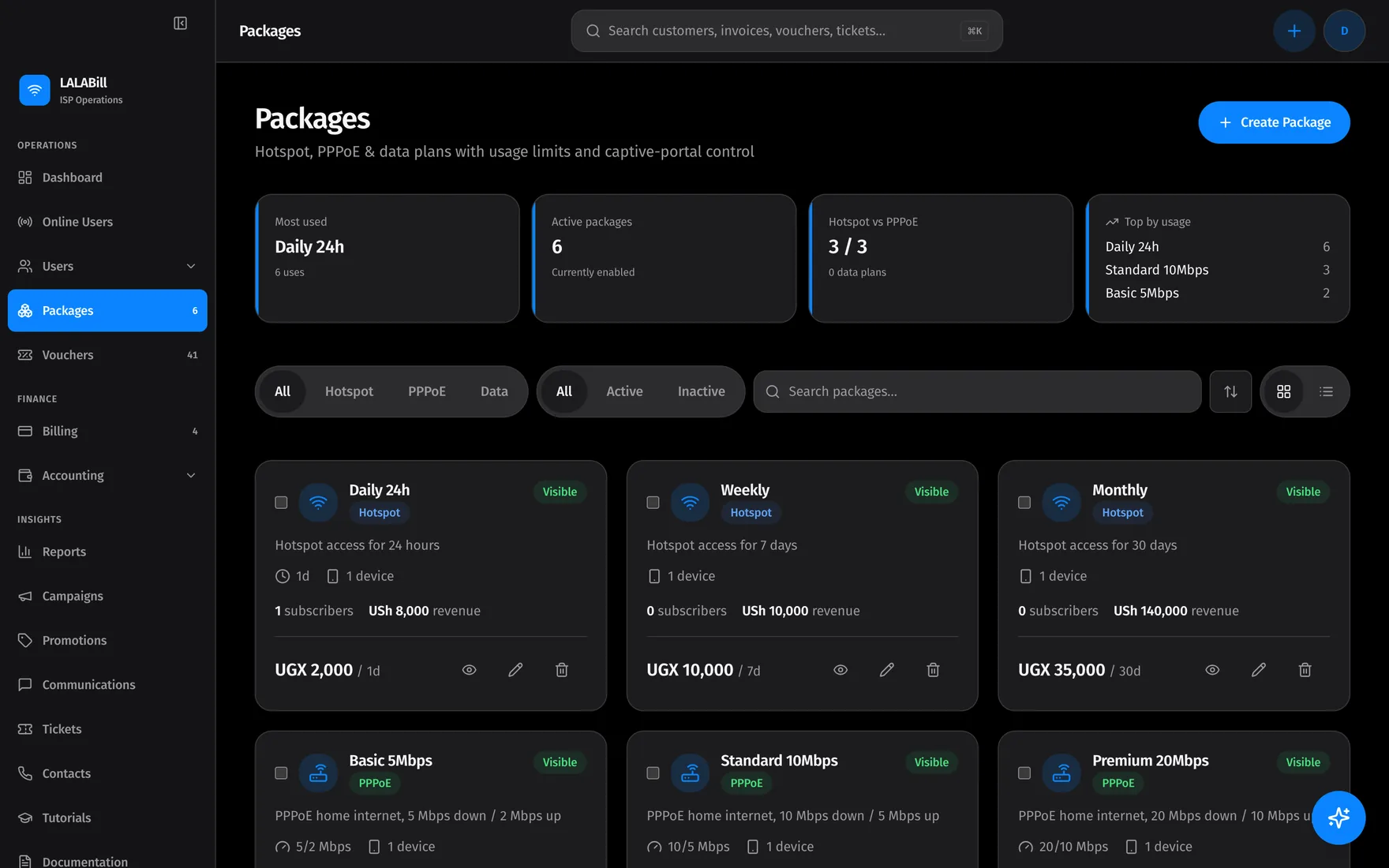This screenshot has height=868, width=1389.
Task: Open the user avatar D menu
Action: 1344,31
